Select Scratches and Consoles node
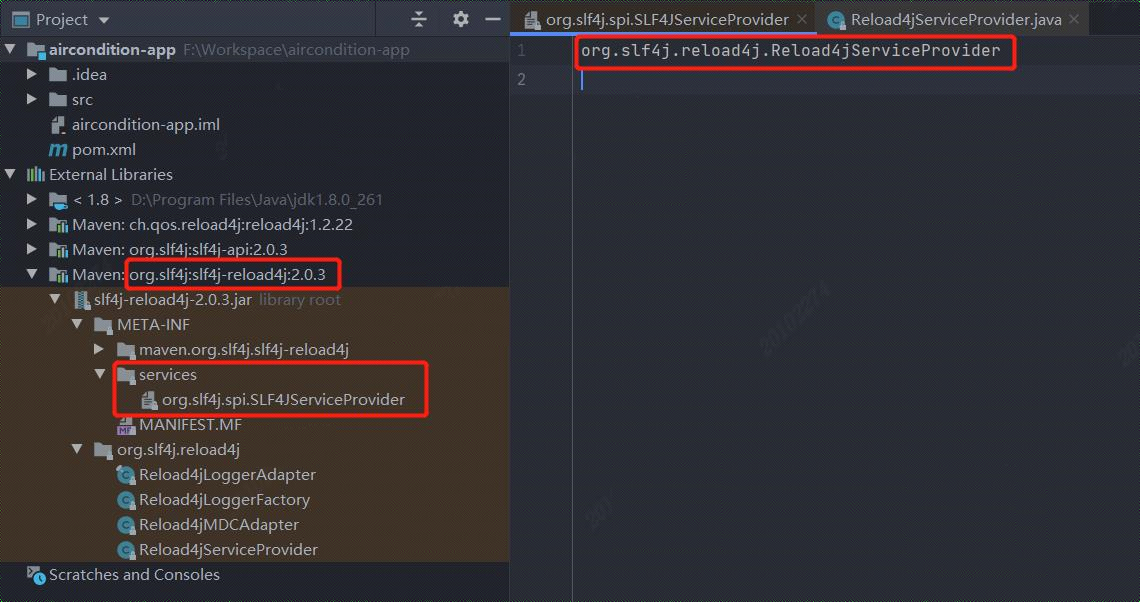1140x602 pixels. point(135,574)
